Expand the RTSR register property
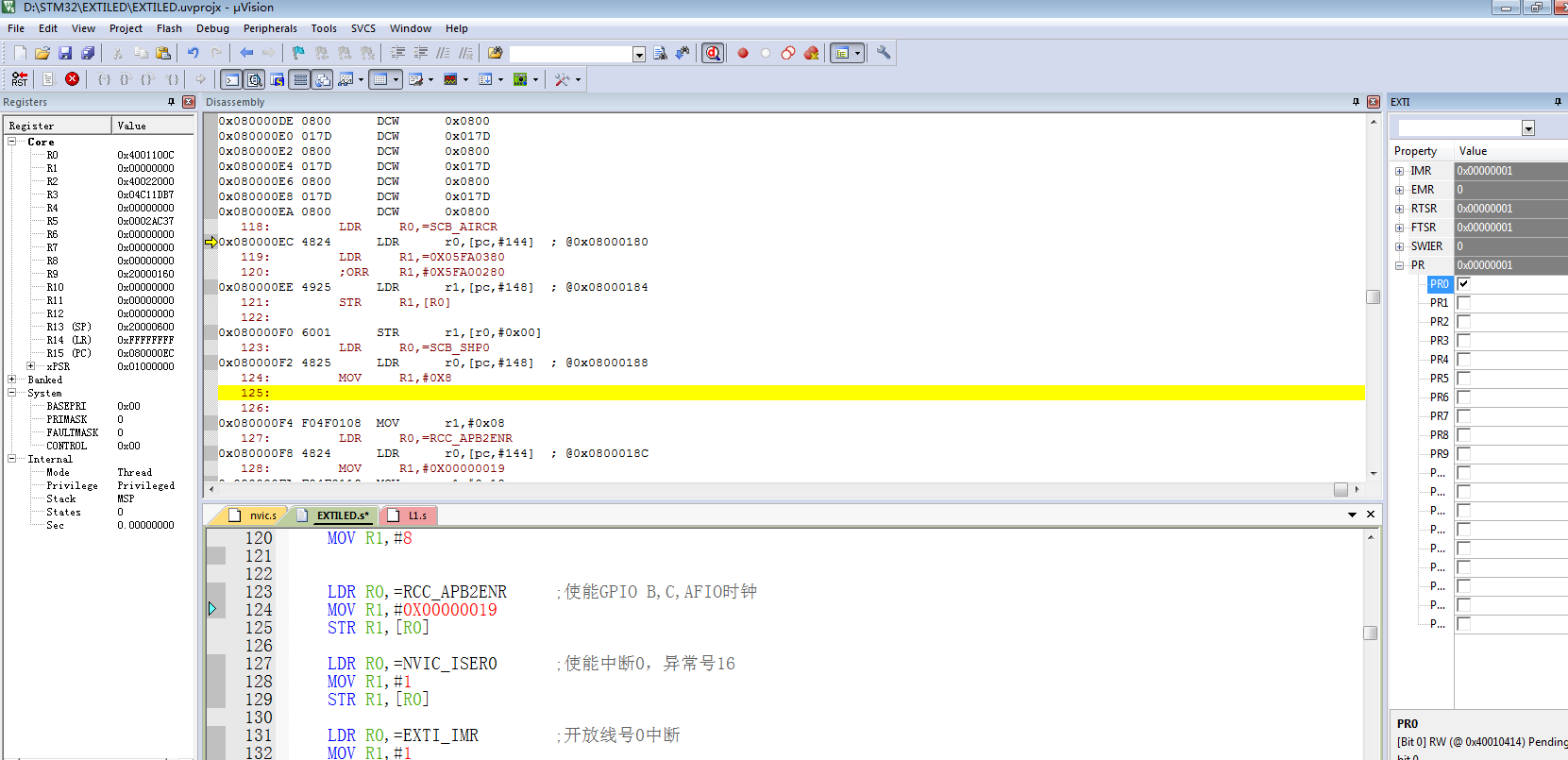1568x760 pixels. 1399,209
